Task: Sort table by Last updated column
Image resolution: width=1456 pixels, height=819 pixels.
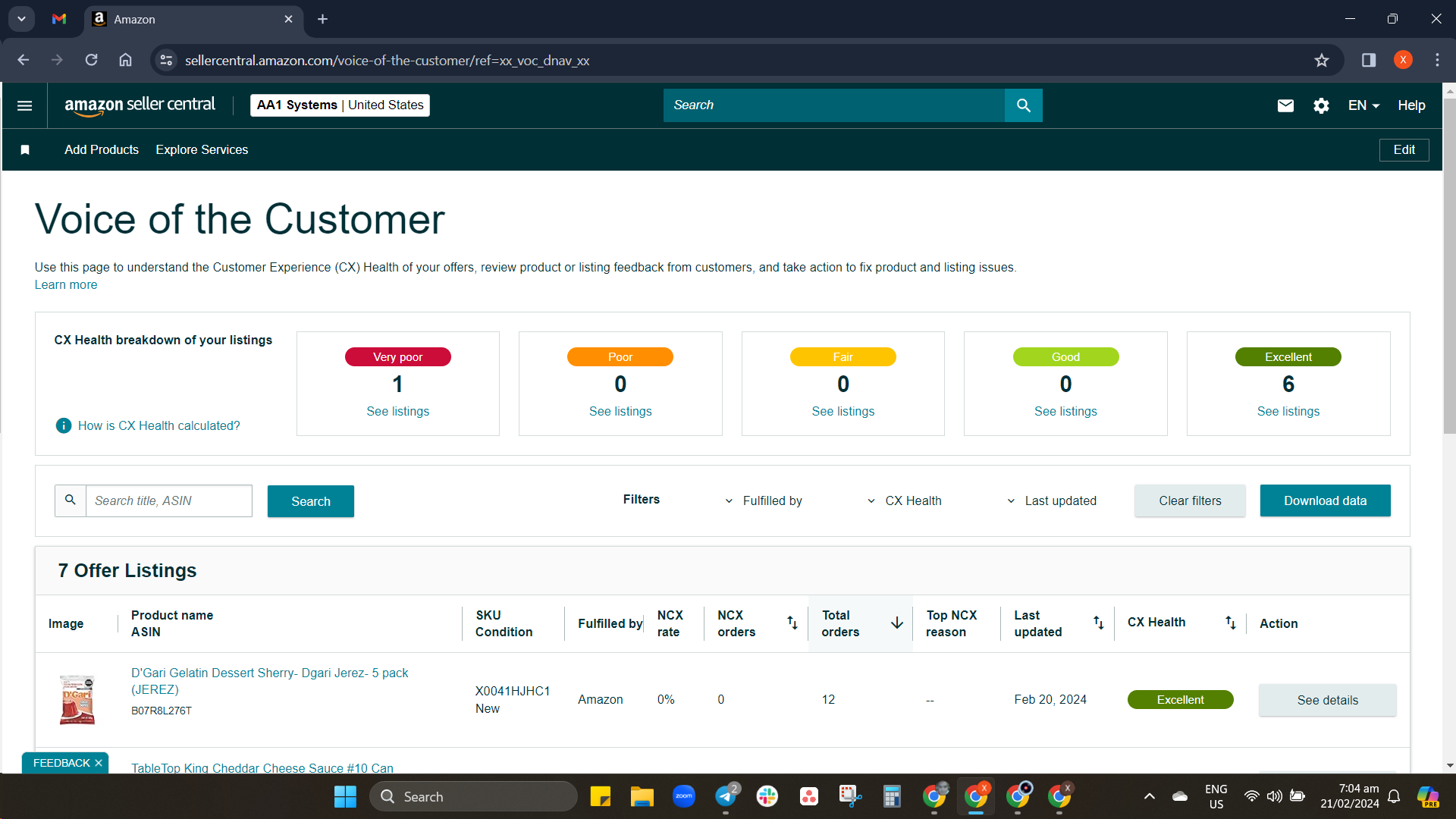Action: [x=1098, y=623]
